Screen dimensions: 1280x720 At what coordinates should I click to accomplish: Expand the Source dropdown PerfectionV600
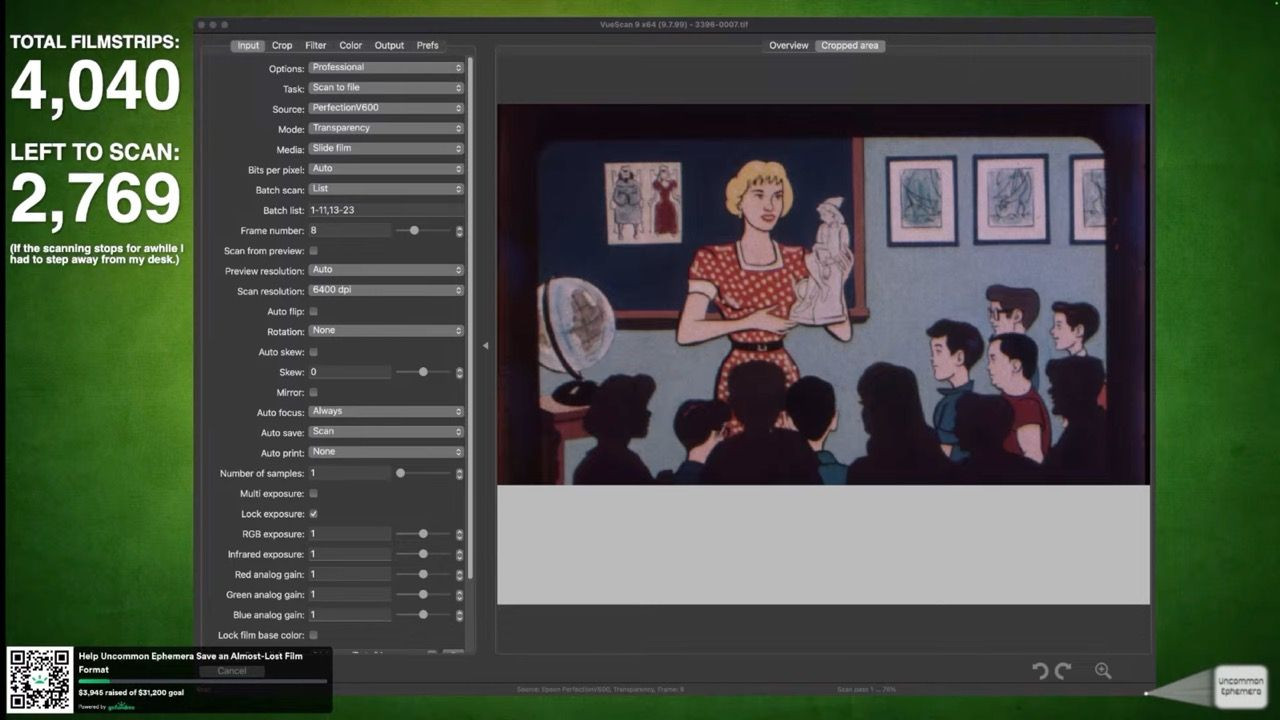coord(386,108)
